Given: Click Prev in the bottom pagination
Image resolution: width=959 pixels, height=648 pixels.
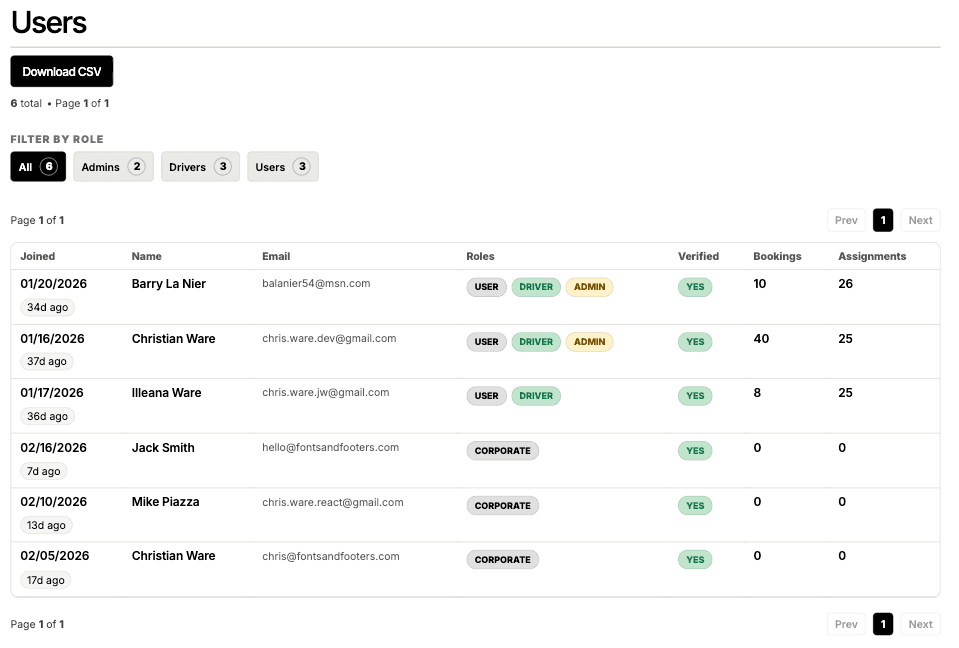Looking at the screenshot, I should (x=845, y=623).
